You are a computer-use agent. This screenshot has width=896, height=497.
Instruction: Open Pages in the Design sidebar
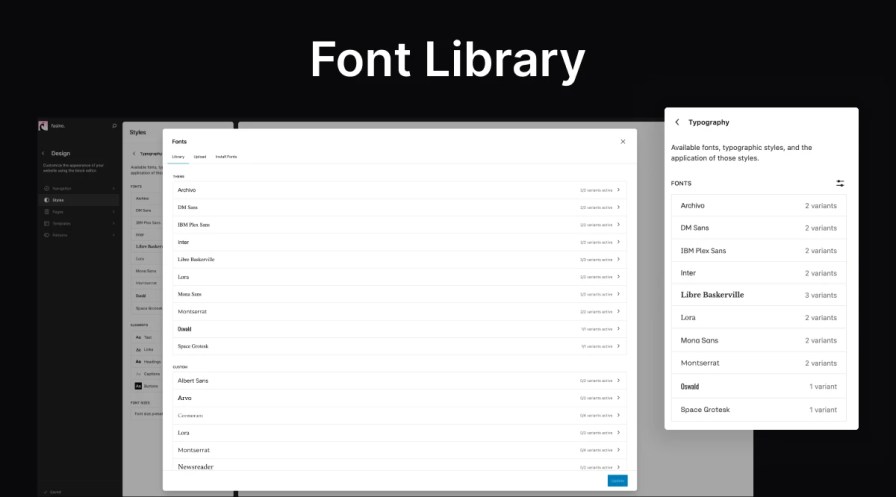78,212
